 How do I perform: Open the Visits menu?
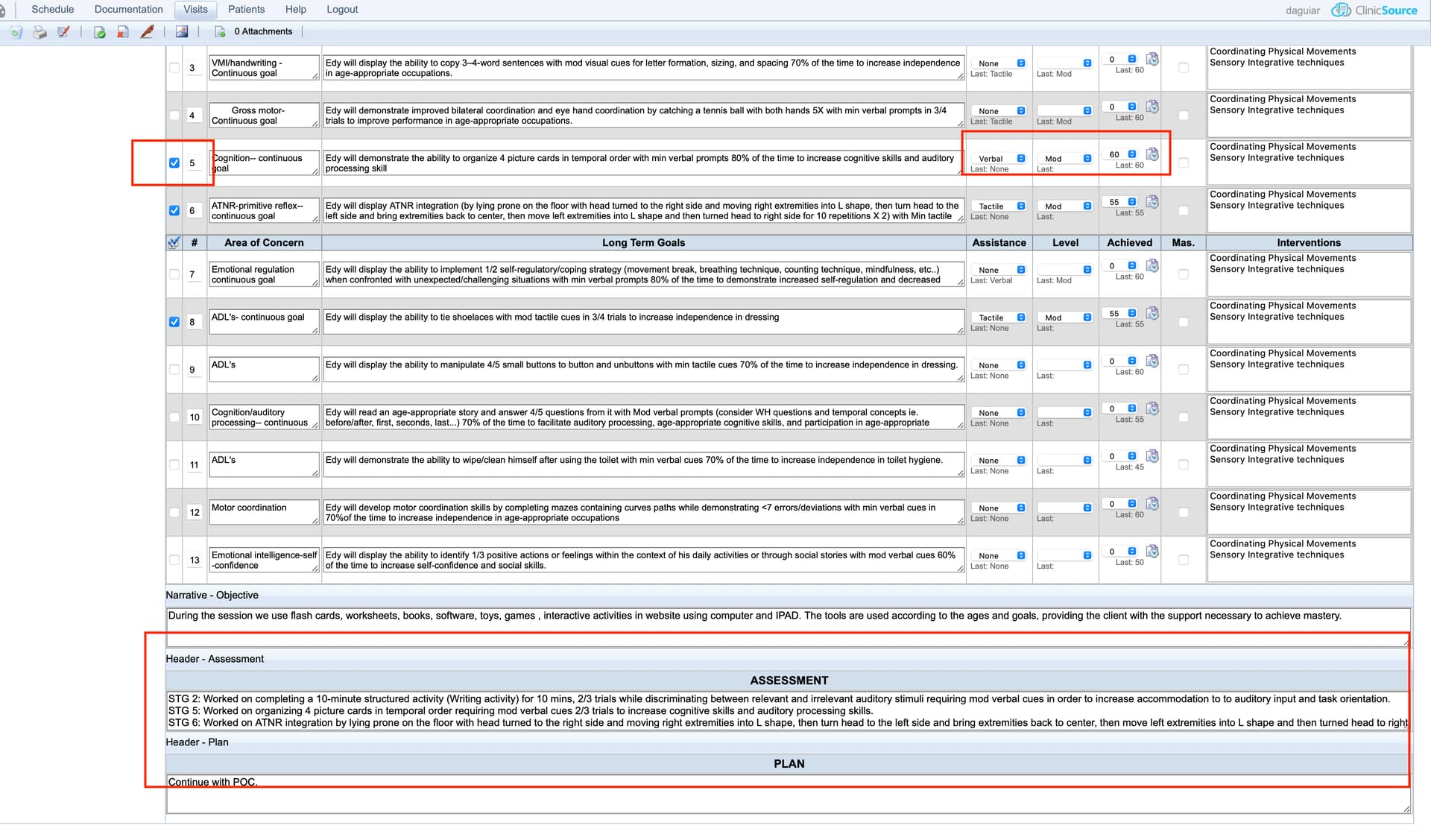coord(195,10)
